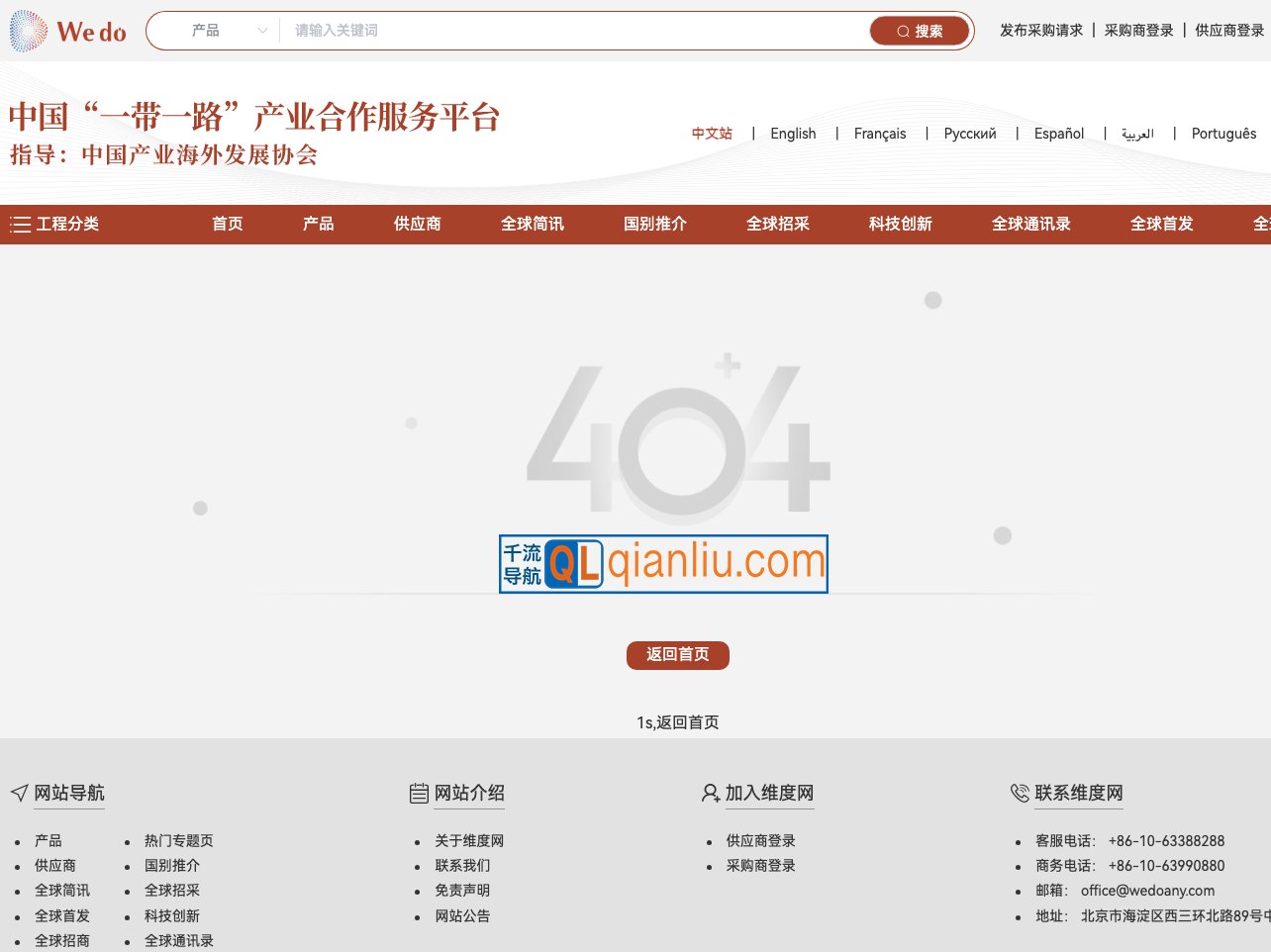Email office@wedoany.com via footer link
Image resolution: width=1271 pixels, height=952 pixels.
[x=1147, y=891]
